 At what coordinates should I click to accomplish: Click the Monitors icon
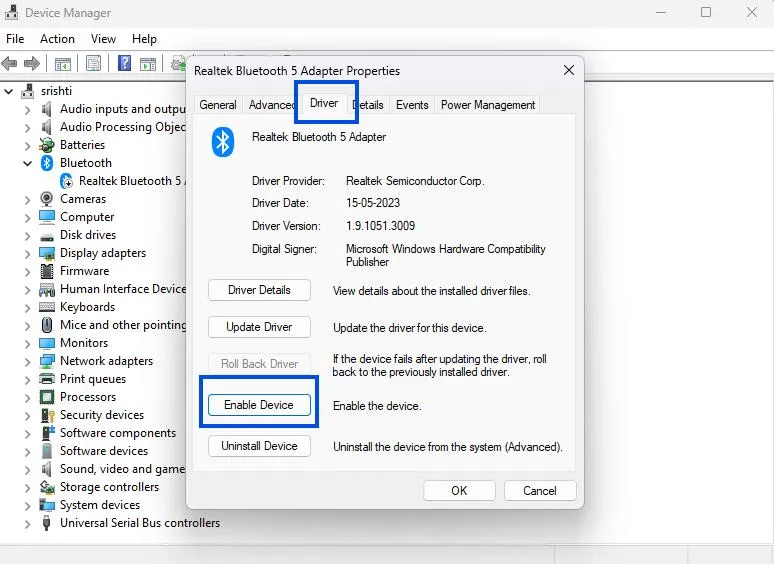(x=47, y=343)
